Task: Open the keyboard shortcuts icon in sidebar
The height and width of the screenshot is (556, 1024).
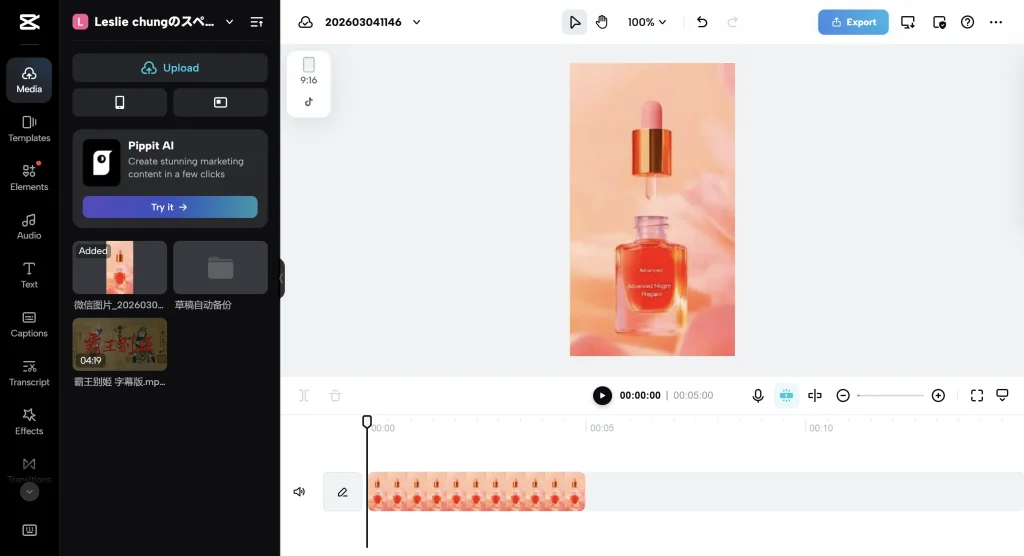Action: pos(29,530)
